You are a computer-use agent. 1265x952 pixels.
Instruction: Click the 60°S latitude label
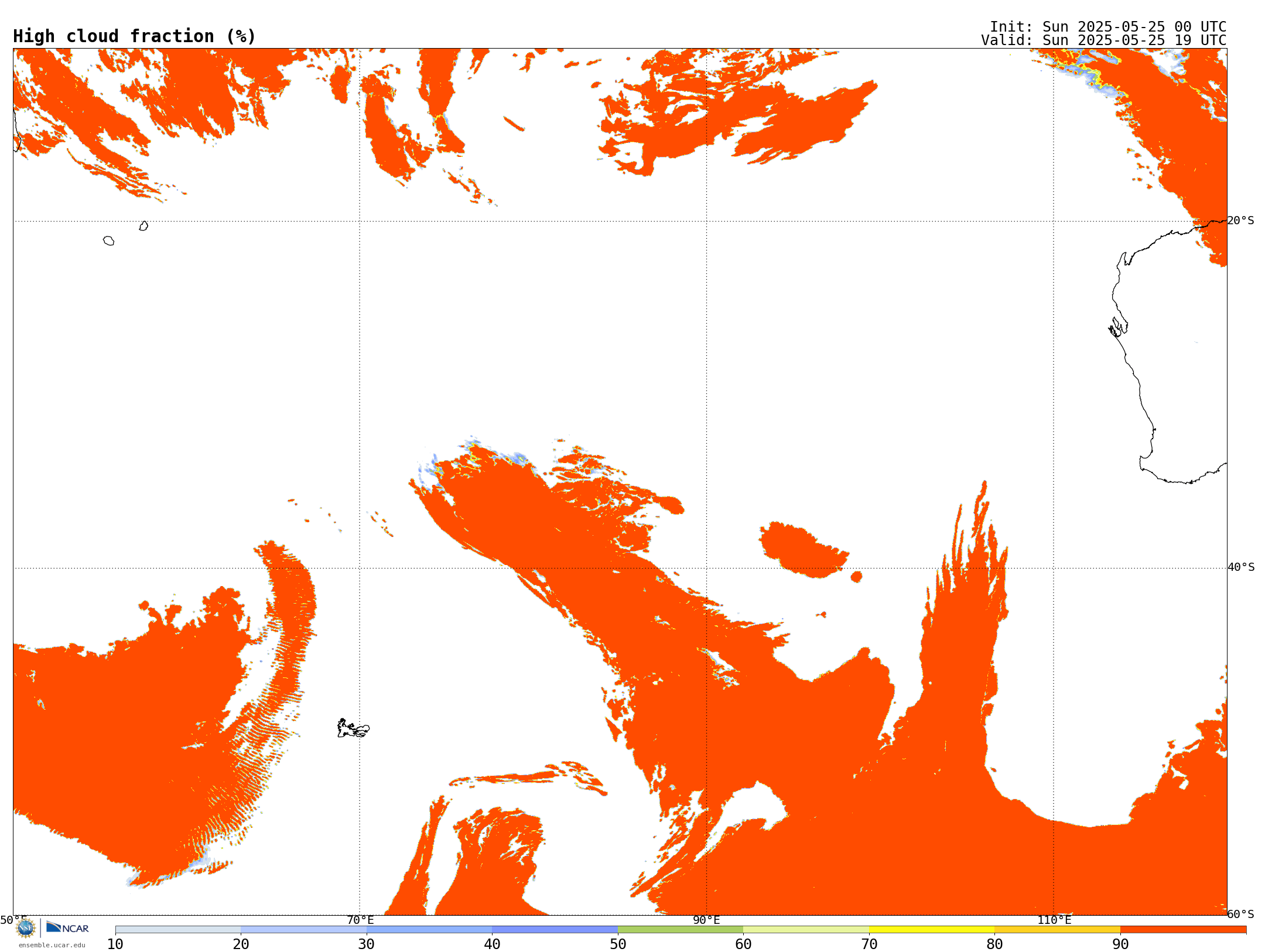(x=1241, y=914)
